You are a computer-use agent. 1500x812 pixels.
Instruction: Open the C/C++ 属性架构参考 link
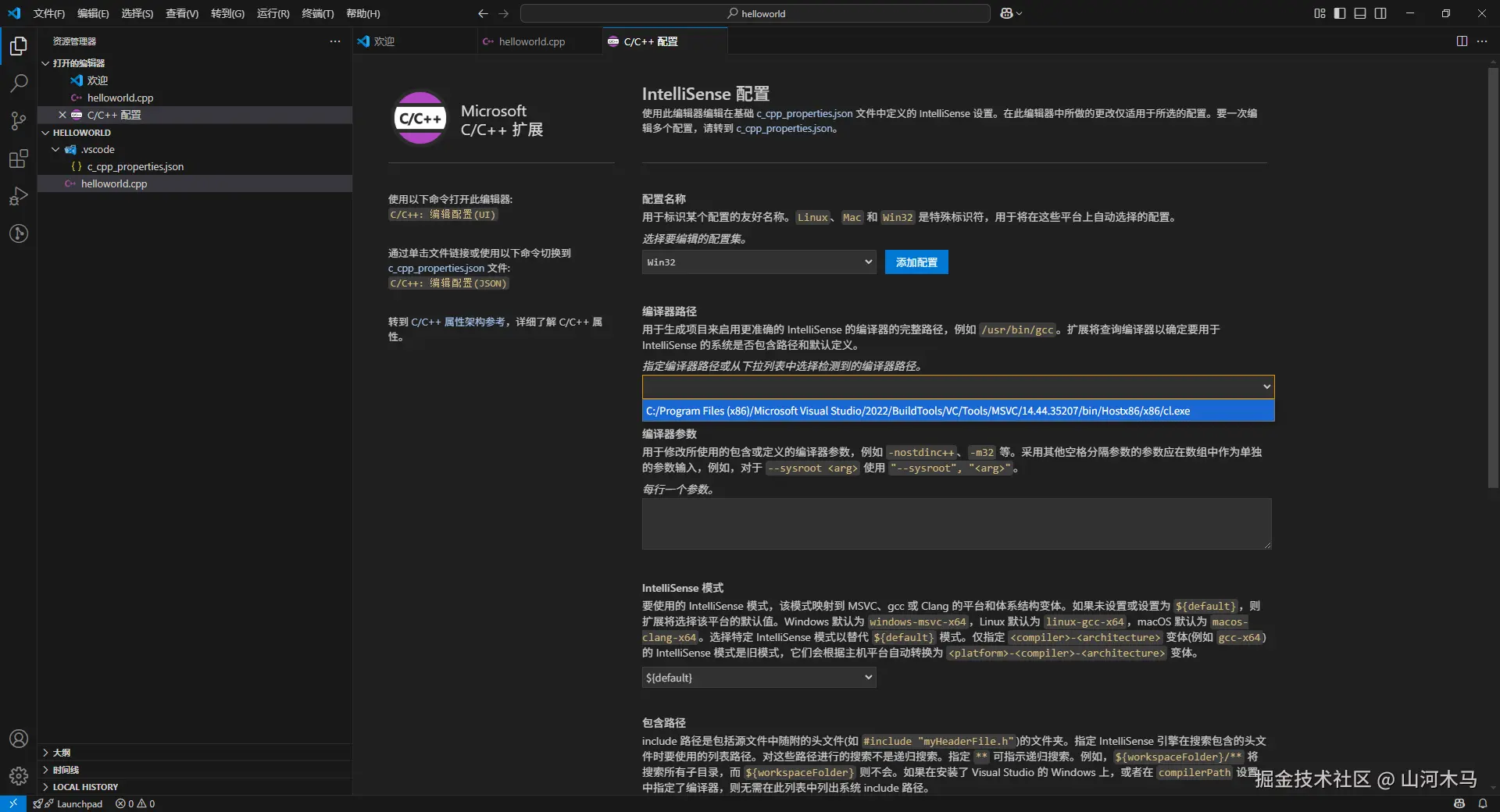pyautogui.click(x=458, y=322)
